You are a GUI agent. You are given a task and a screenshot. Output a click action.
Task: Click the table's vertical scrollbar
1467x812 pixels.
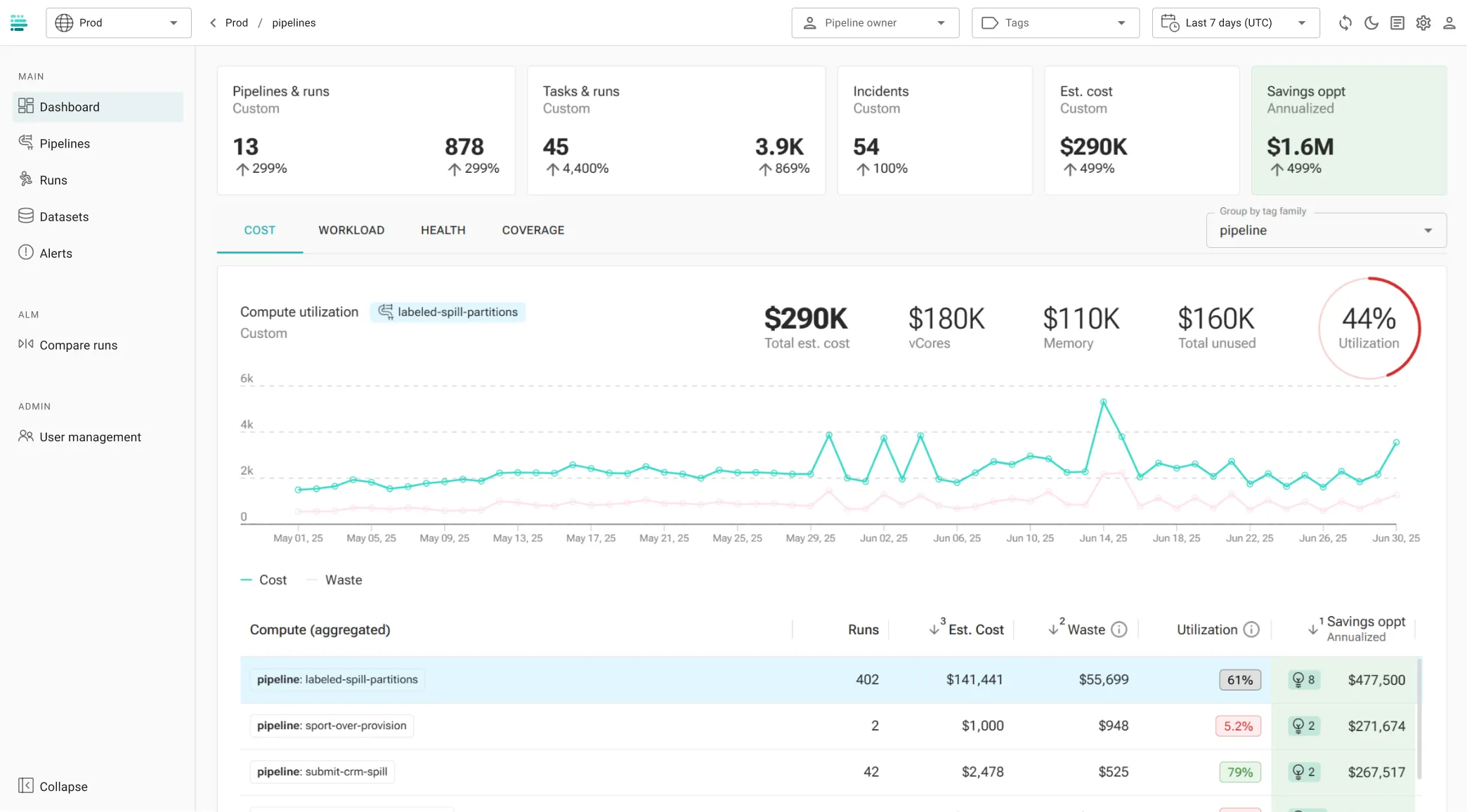(1419, 716)
